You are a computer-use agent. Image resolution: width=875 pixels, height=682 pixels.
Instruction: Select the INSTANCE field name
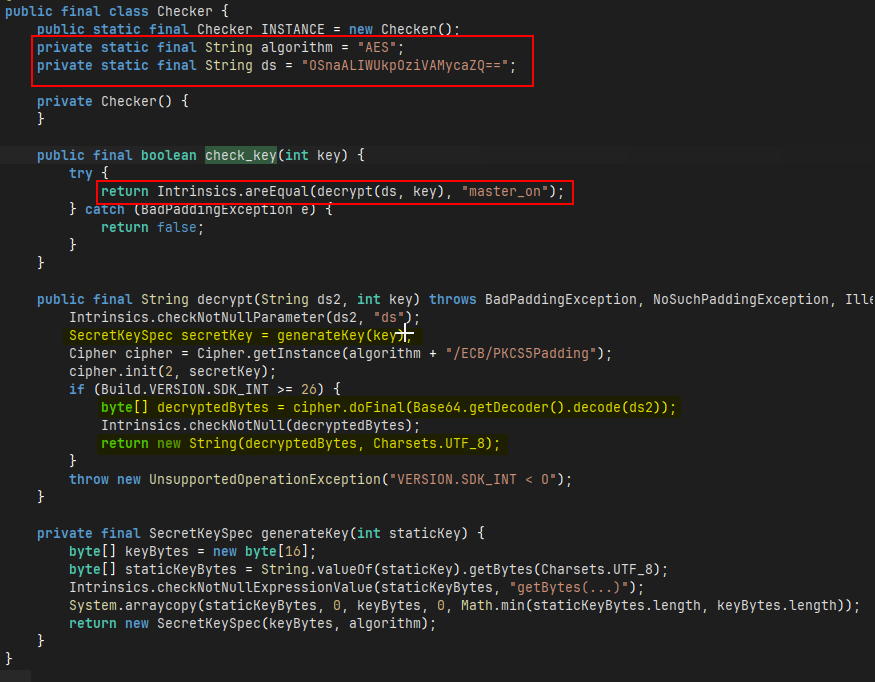[292, 29]
